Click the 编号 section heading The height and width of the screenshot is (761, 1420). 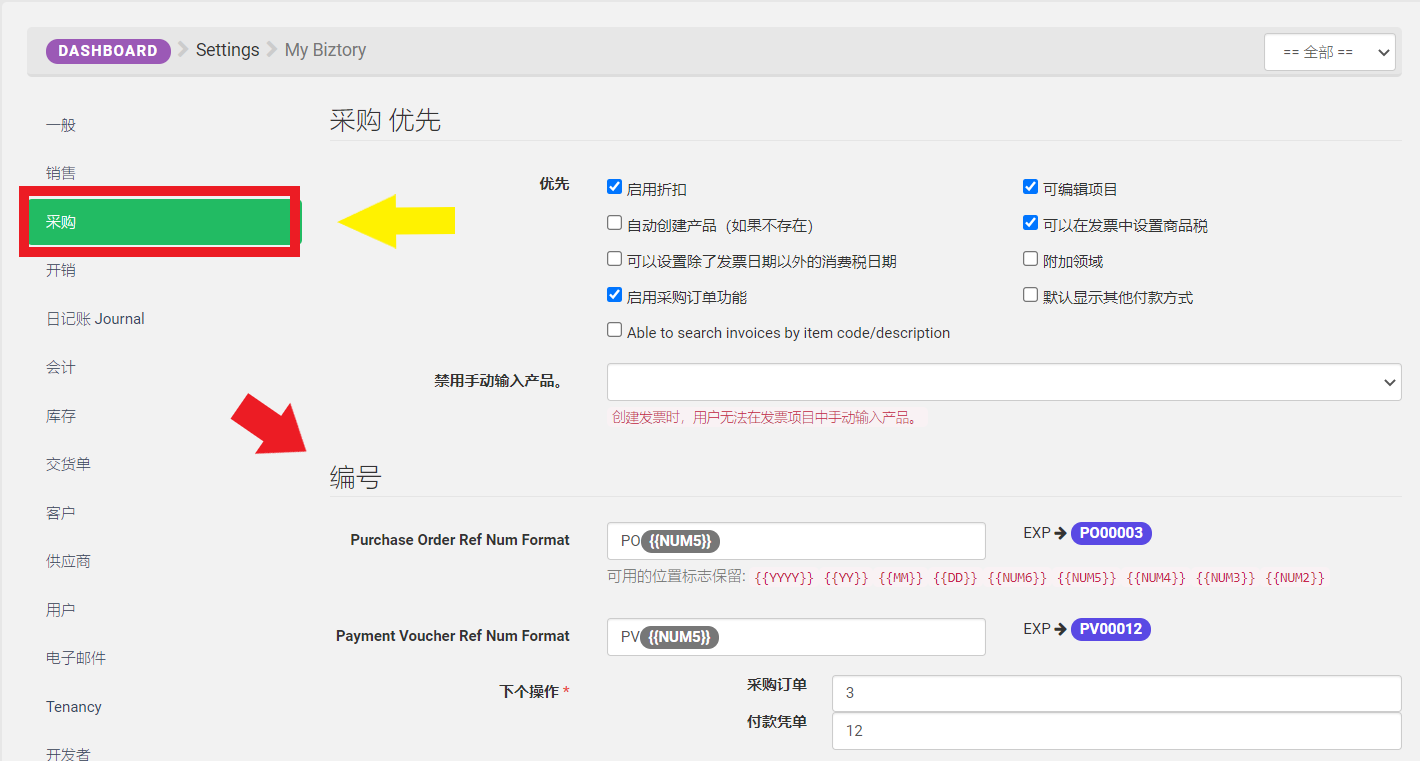(x=356, y=478)
